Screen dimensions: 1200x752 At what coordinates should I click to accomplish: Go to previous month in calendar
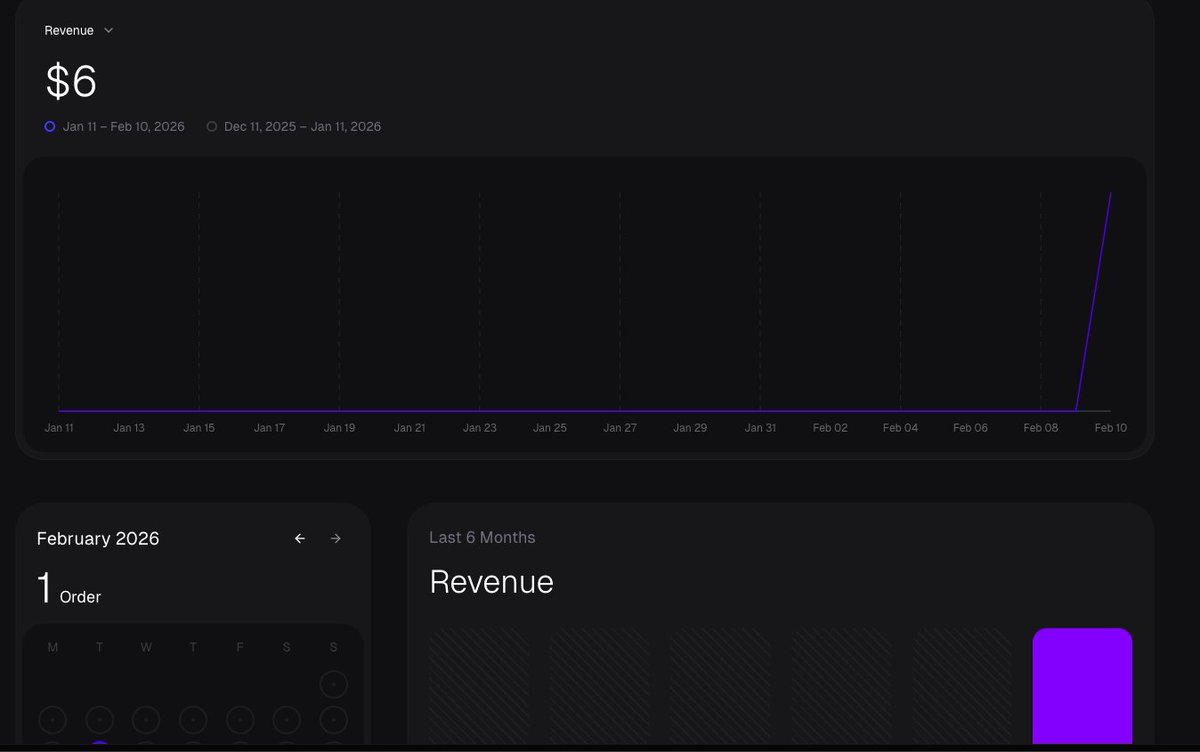point(300,539)
